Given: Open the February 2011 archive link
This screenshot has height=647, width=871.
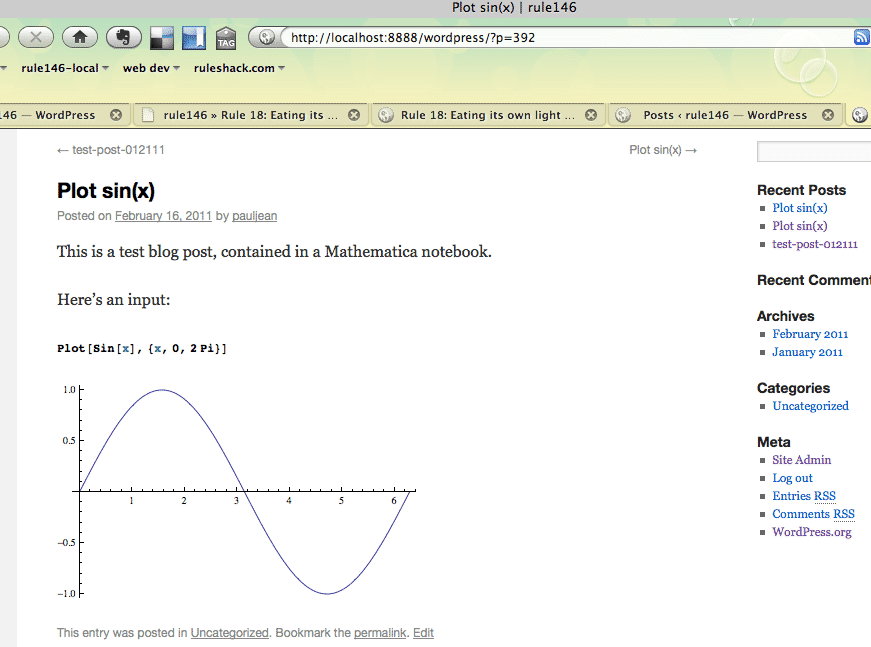Looking at the screenshot, I should (810, 334).
